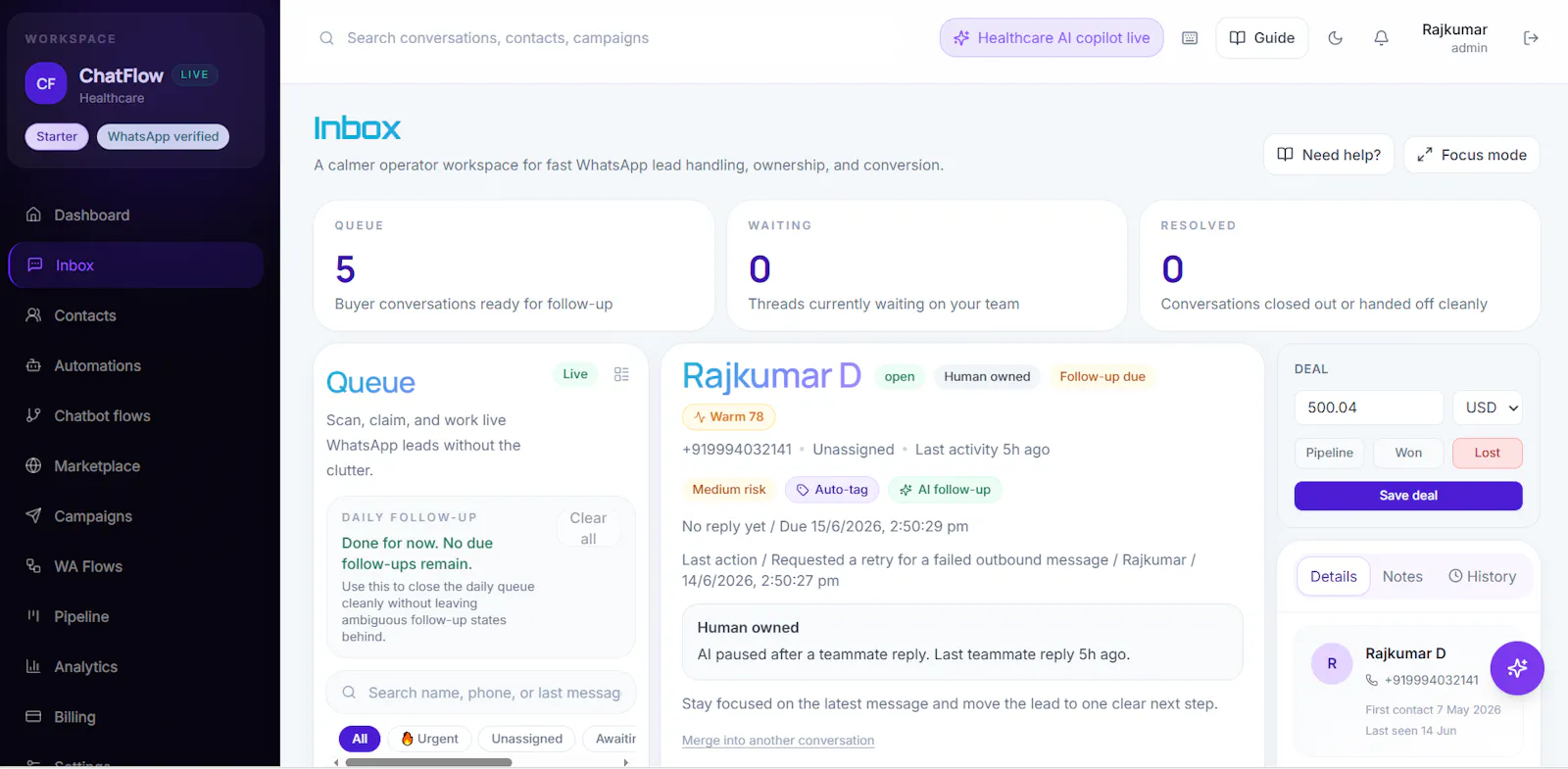1568x769 pixels.
Task: Enter Focus mode
Action: point(1472,155)
